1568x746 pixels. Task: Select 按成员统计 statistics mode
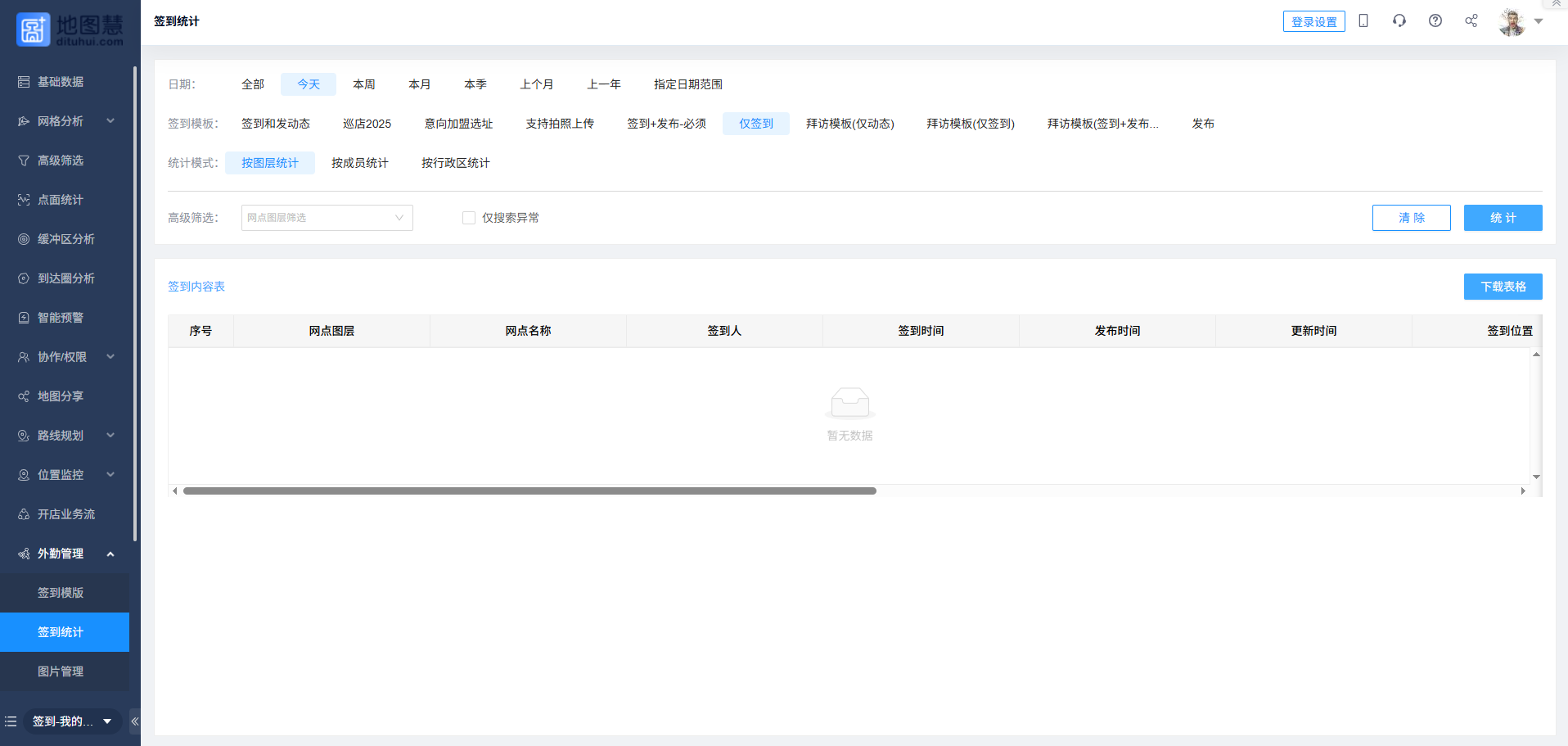click(360, 163)
